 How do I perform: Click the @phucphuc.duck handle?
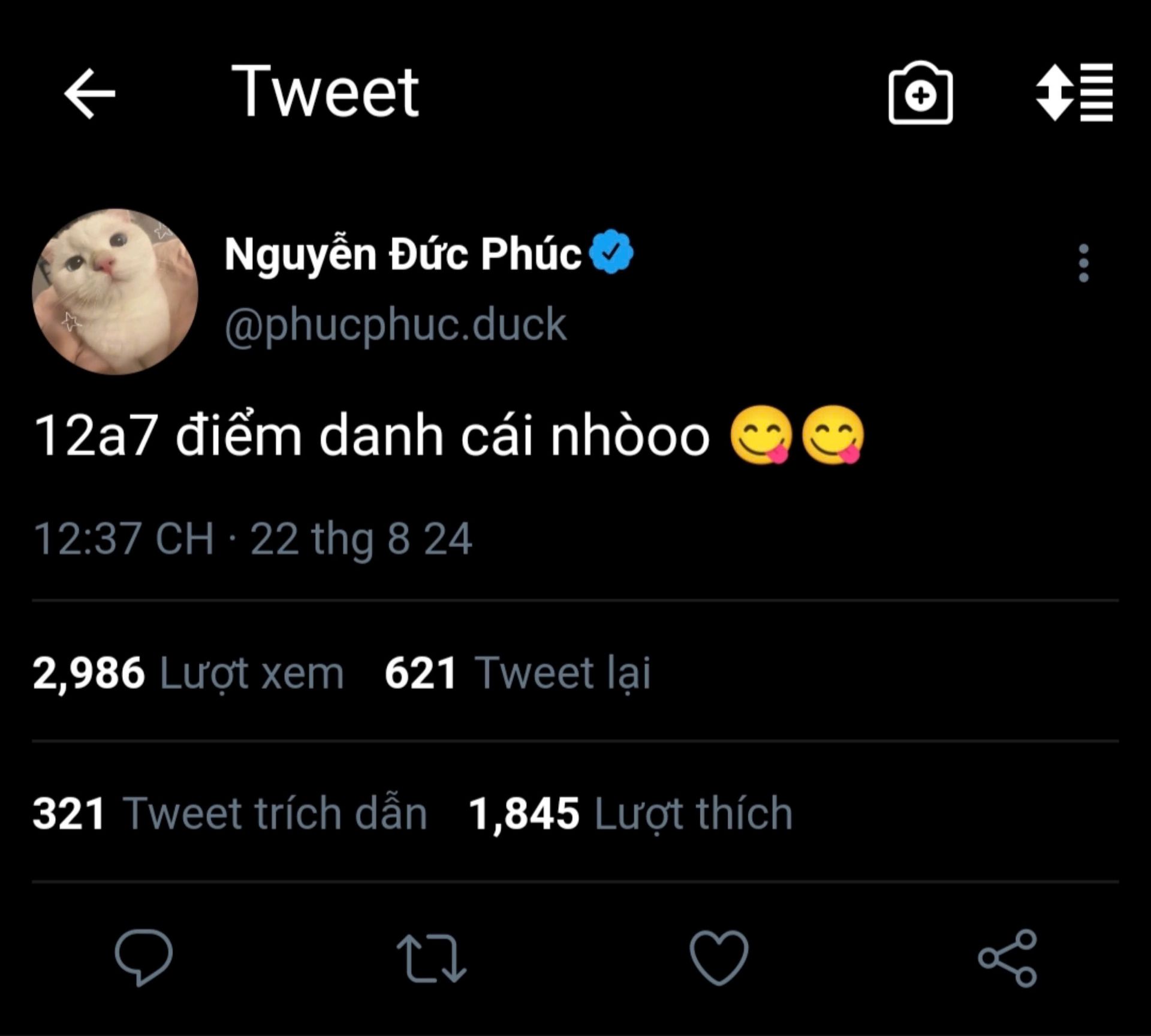pyautogui.click(x=395, y=324)
